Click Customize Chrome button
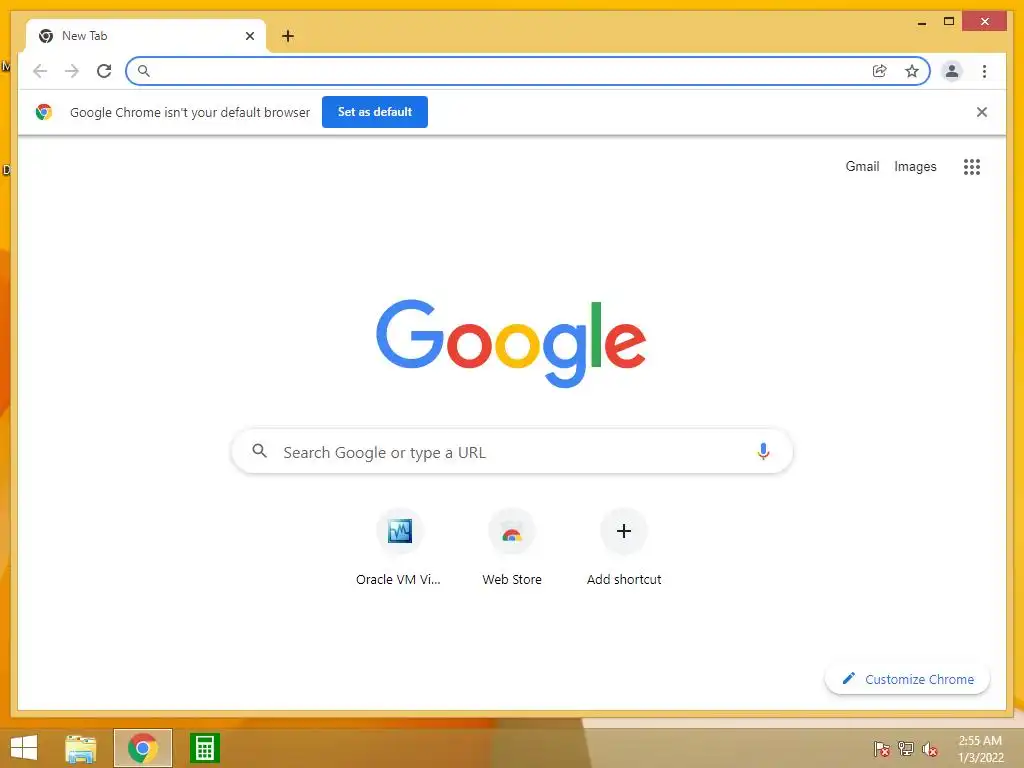 pos(907,679)
